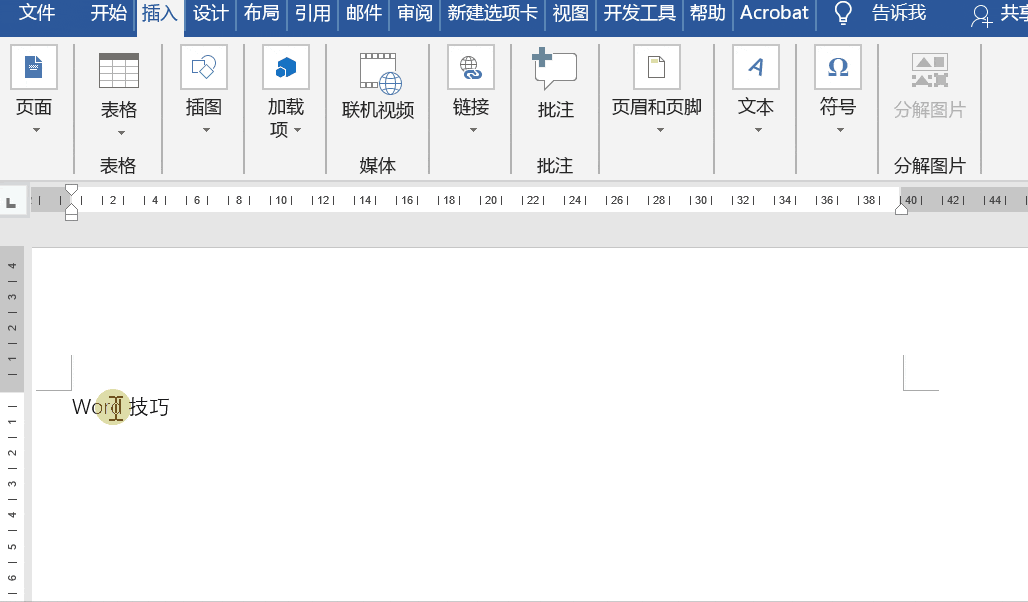The width and height of the screenshot is (1028, 602).
Task: Click the 告诉我 (Tell me) search box
Action: tap(897, 13)
